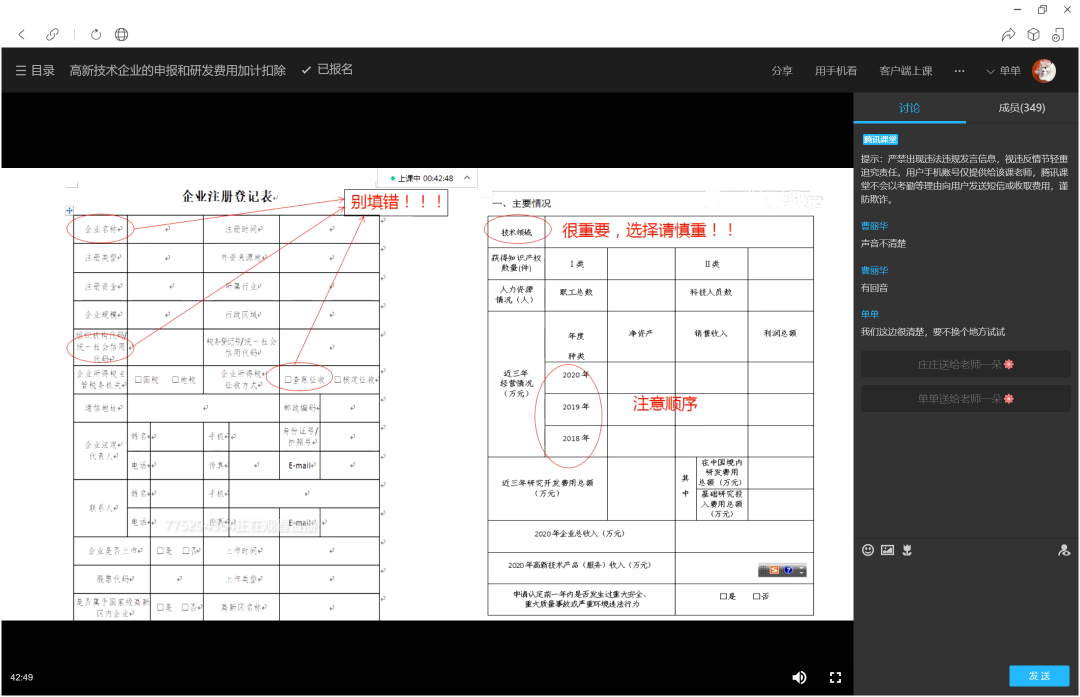1080x697 pixels.
Task: Switch to the 成员(349) tab
Action: tap(1021, 108)
